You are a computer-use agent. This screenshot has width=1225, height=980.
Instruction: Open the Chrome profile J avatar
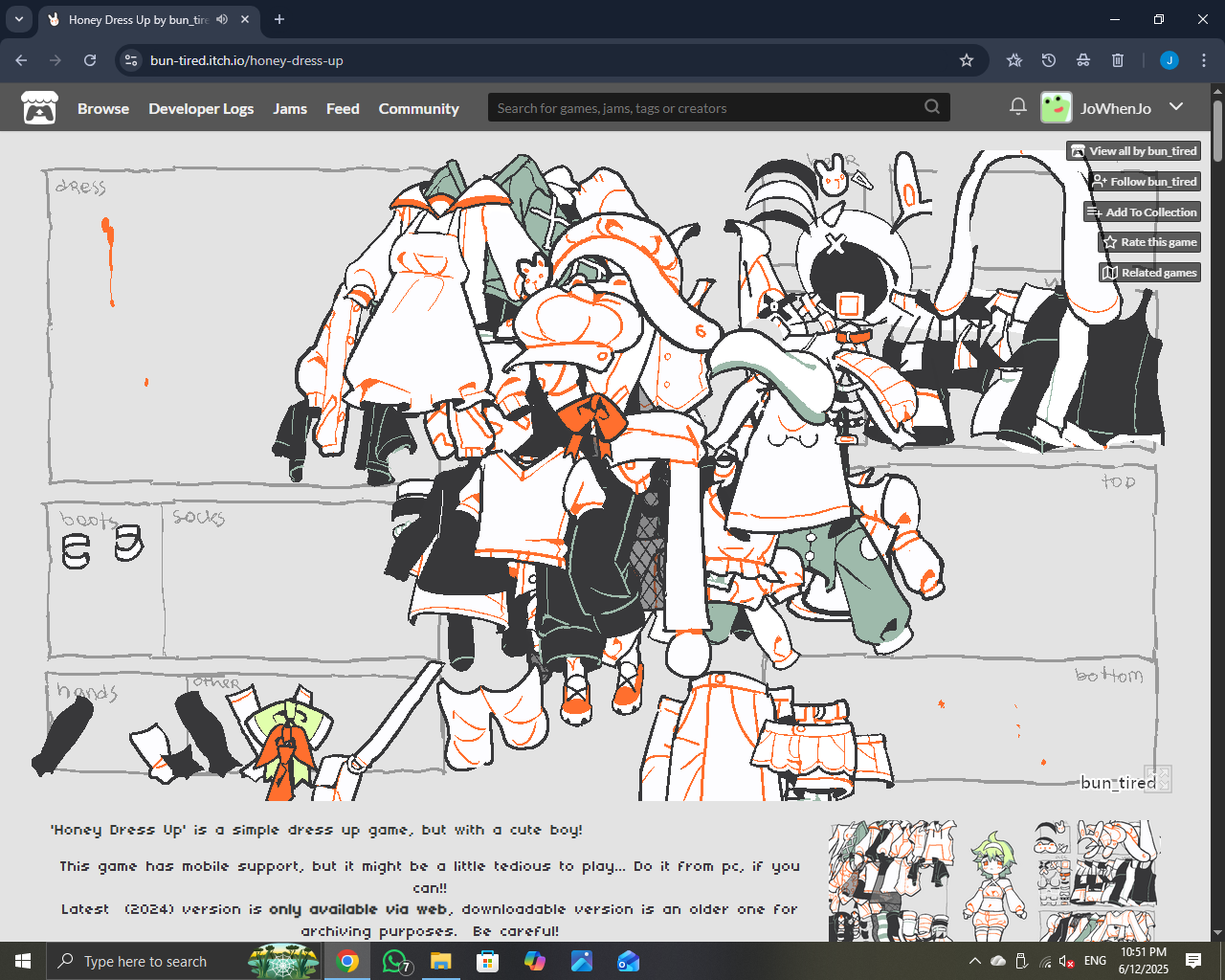coord(1169,60)
